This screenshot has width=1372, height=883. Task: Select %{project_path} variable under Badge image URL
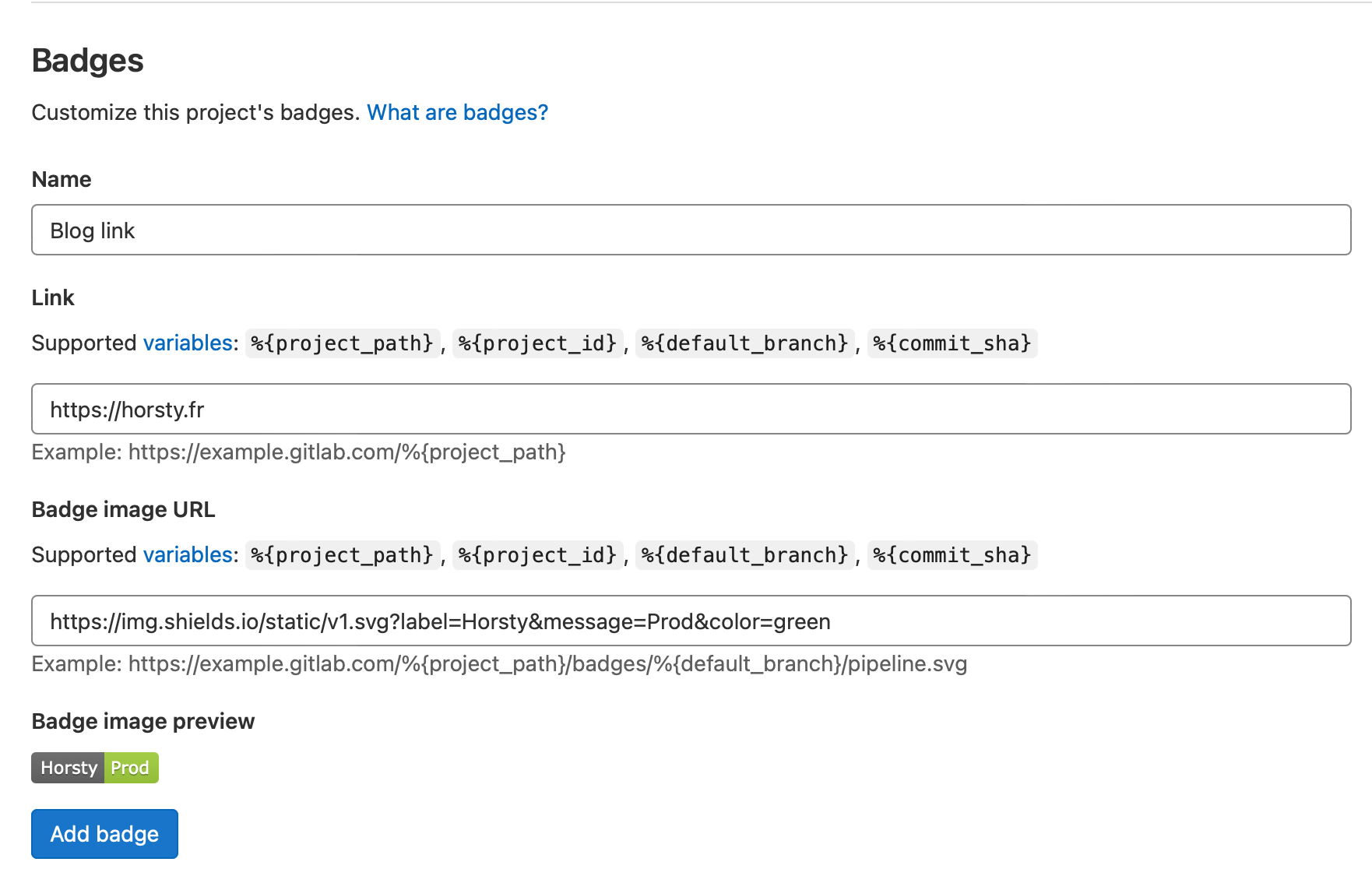pyautogui.click(x=342, y=555)
